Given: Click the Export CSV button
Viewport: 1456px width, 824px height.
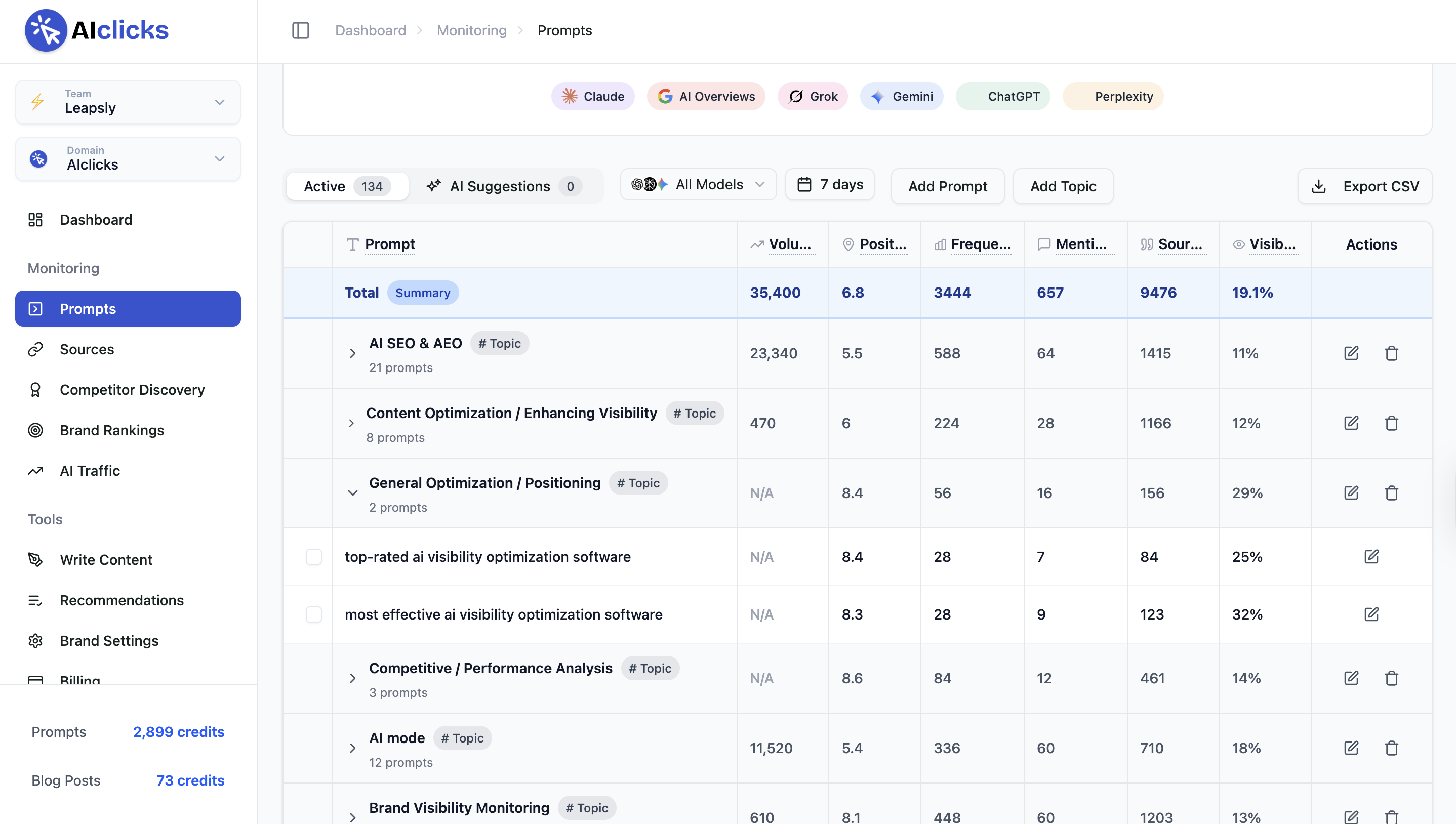Looking at the screenshot, I should click(x=1364, y=186).
